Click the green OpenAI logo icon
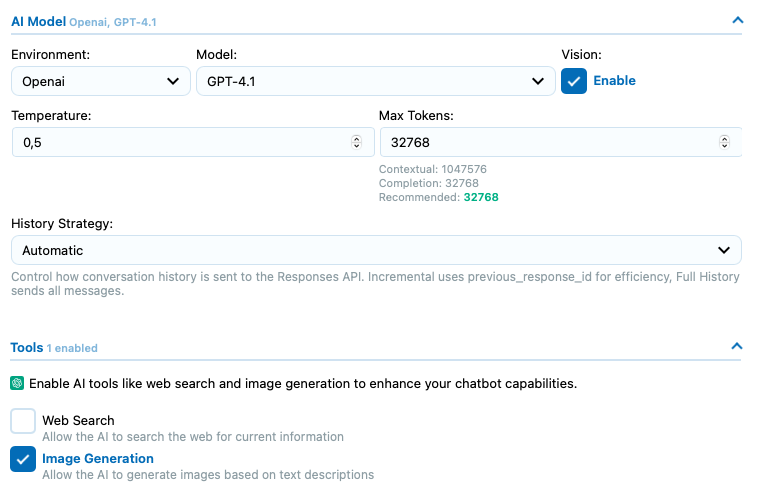This screenshot has width=774, height=496. pyautogui.click(x=17, y=383)
